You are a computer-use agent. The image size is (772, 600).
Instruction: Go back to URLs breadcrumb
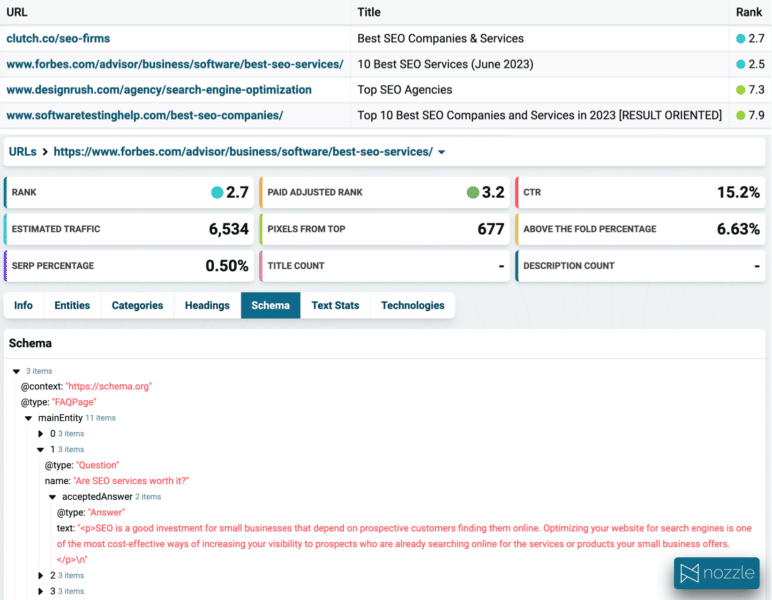tap(22, 152)
